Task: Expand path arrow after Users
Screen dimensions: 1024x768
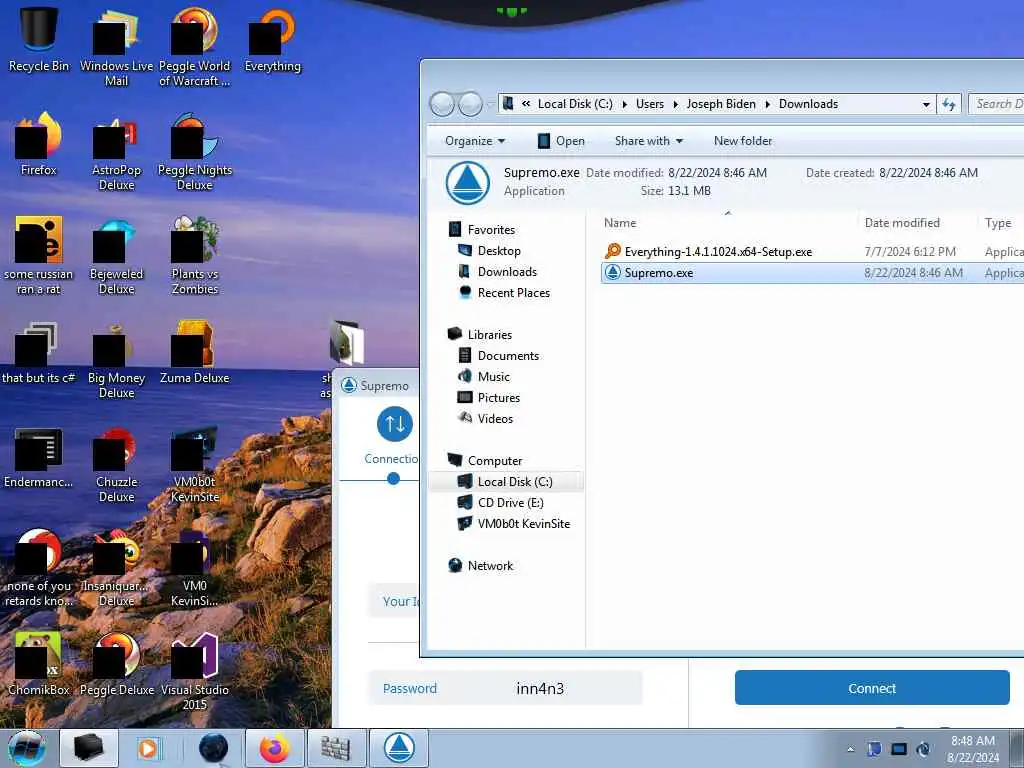Action: (x=675, y=104)
